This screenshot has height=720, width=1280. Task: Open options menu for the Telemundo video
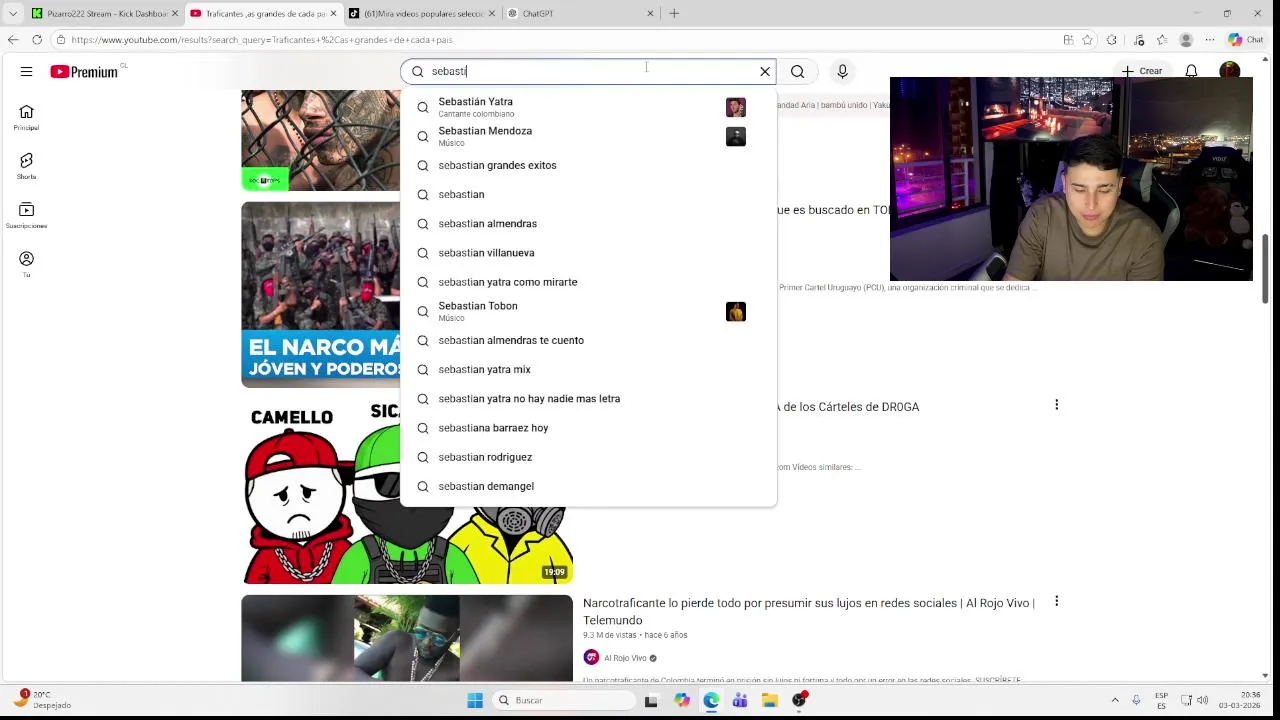(1056, 601)
